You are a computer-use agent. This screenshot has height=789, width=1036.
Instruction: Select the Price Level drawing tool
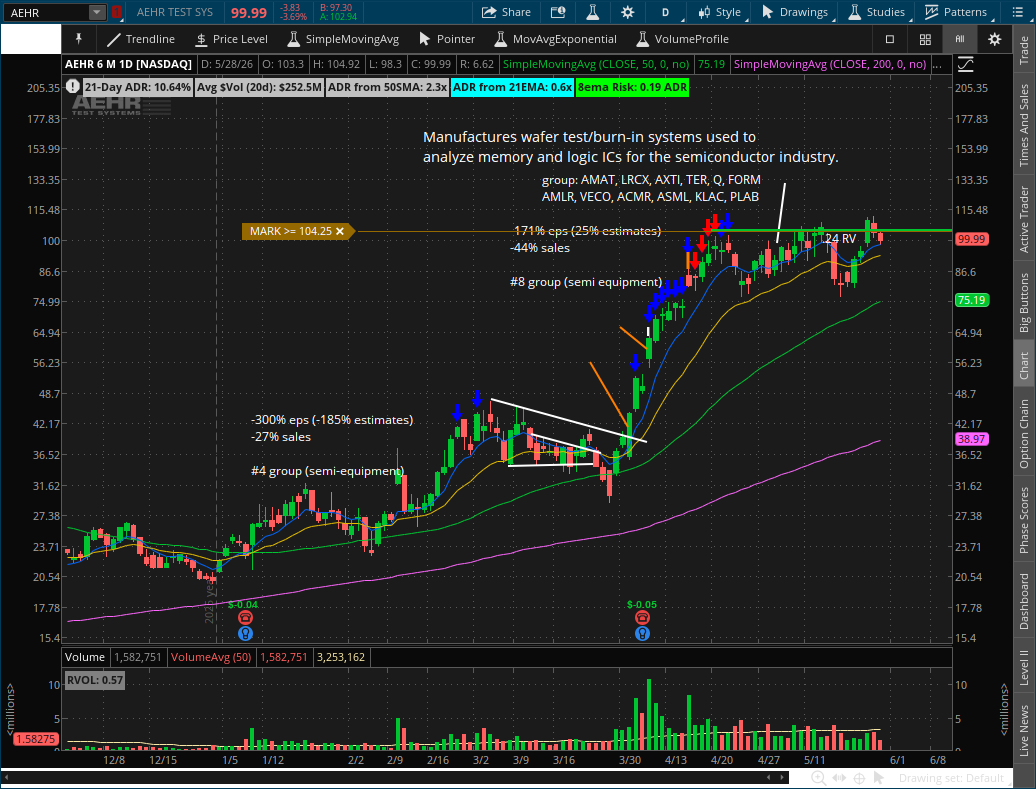231,39
